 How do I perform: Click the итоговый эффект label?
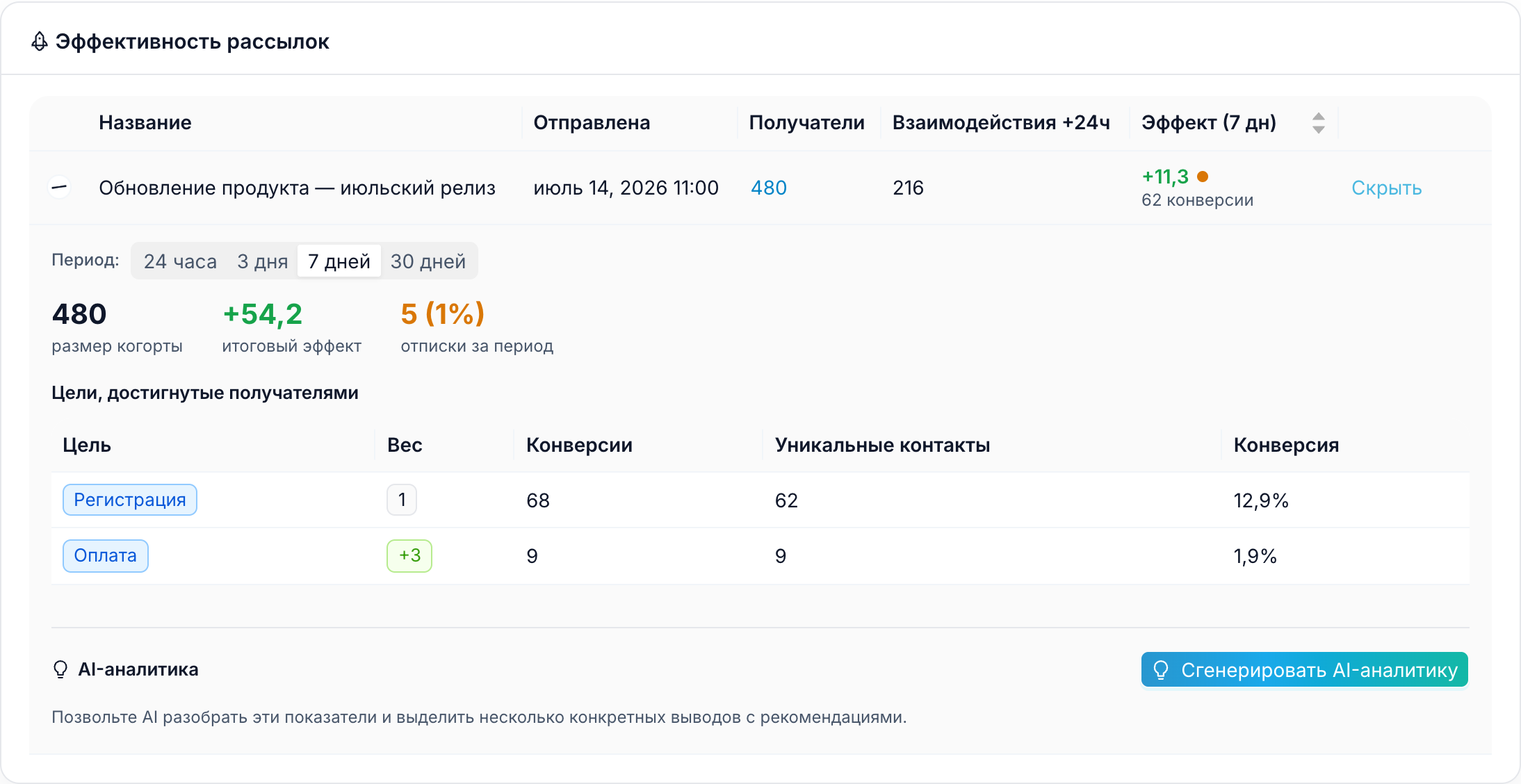[292, 346]
